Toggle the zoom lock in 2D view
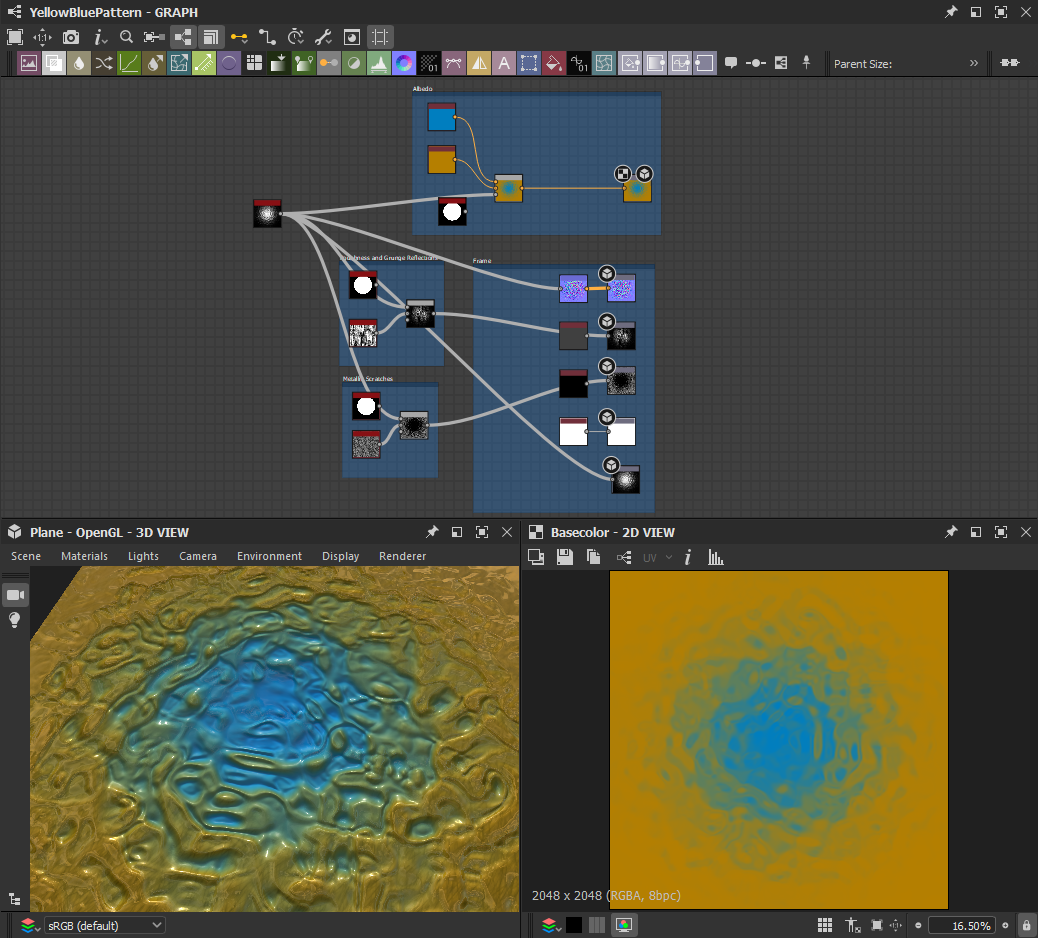 1025,925
